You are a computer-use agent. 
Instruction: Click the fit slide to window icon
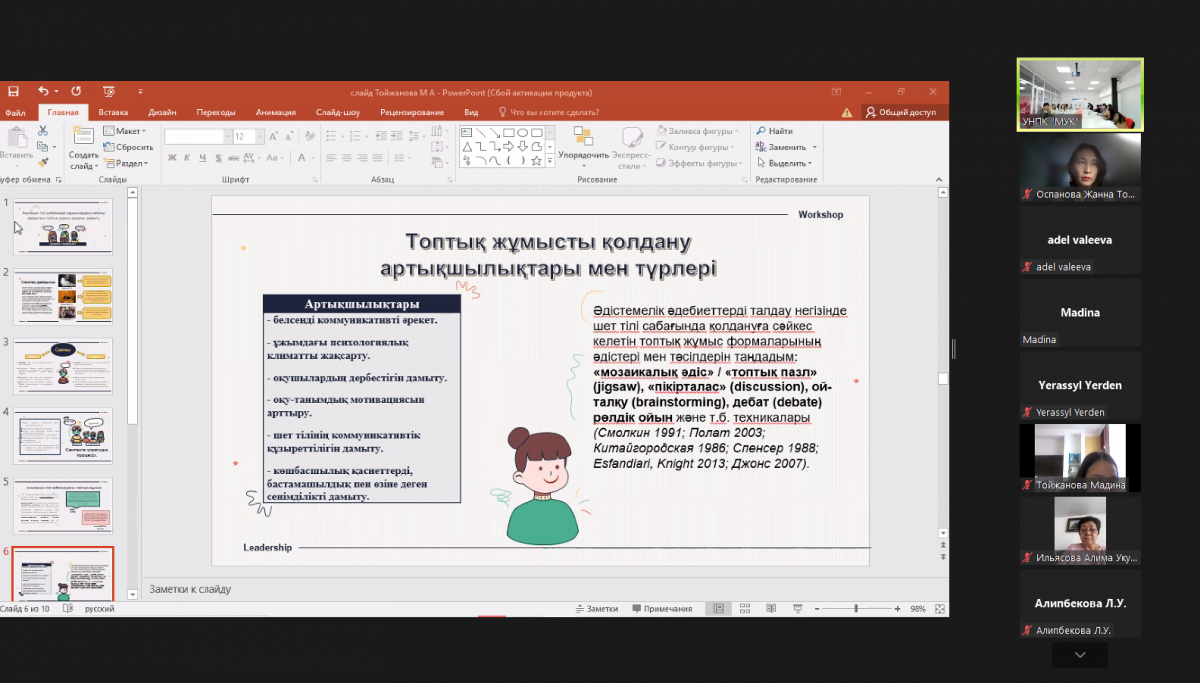(940, 608)
